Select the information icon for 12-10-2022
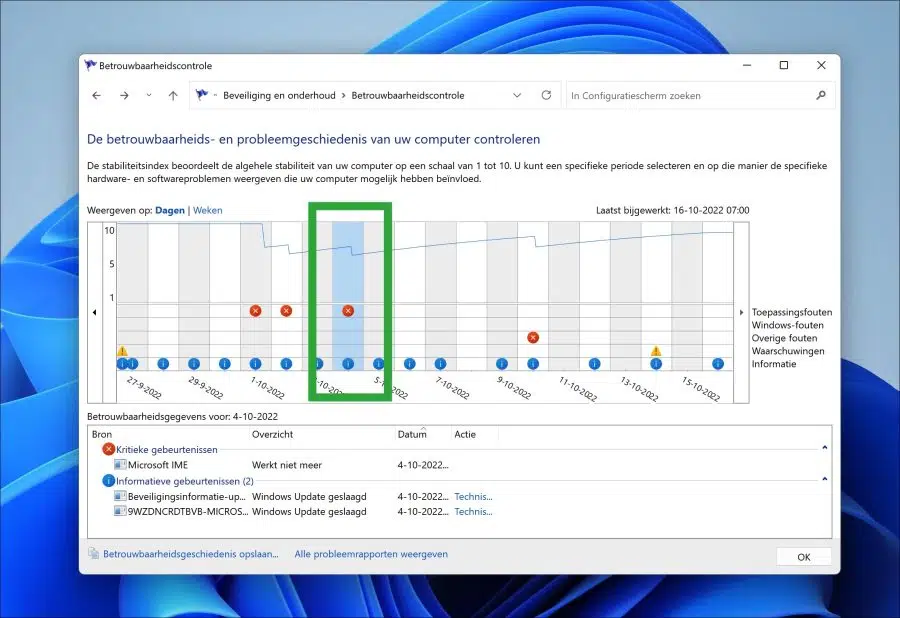 pos(595,364)
